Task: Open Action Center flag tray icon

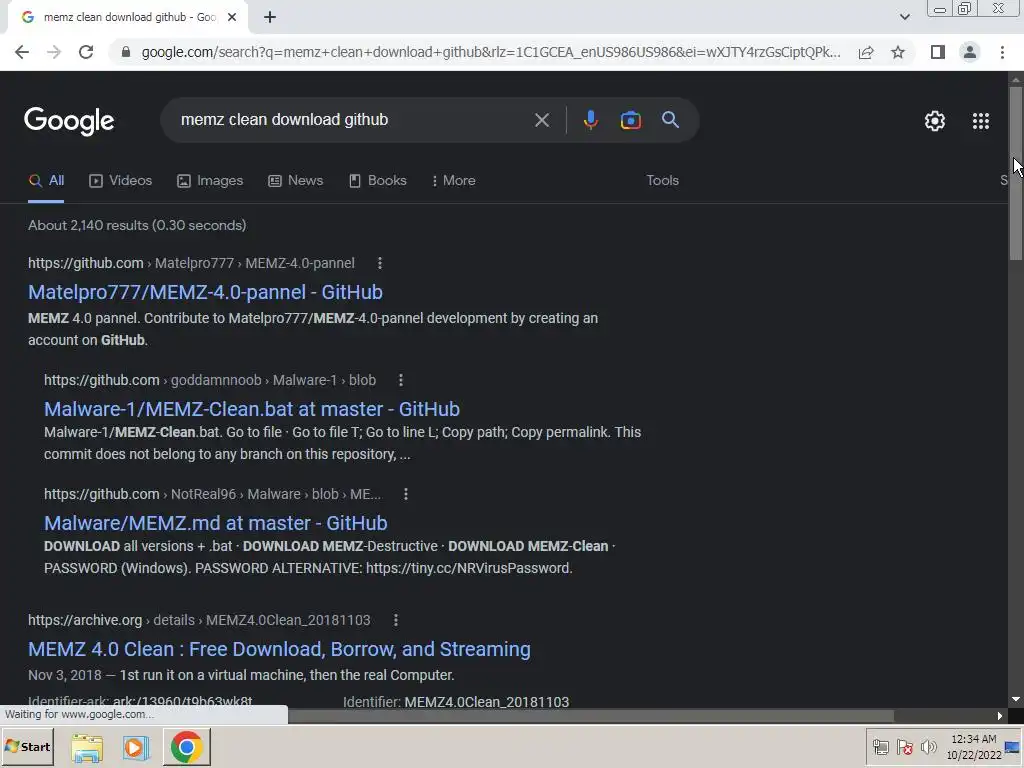Action: (x=904, y=747)
